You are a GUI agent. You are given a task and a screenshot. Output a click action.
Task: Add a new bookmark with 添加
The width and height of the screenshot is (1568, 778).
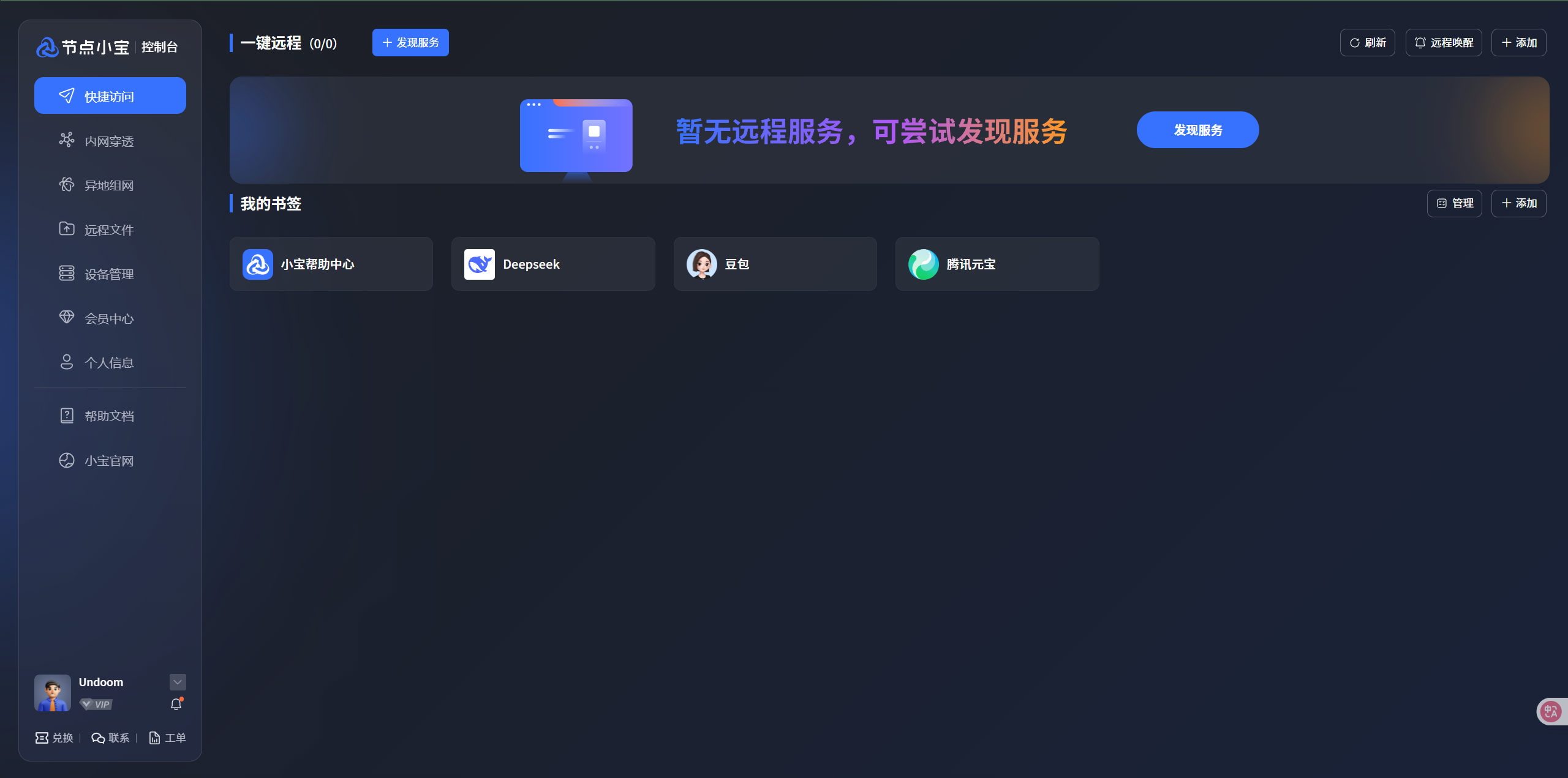click(x=1518, y=203)
